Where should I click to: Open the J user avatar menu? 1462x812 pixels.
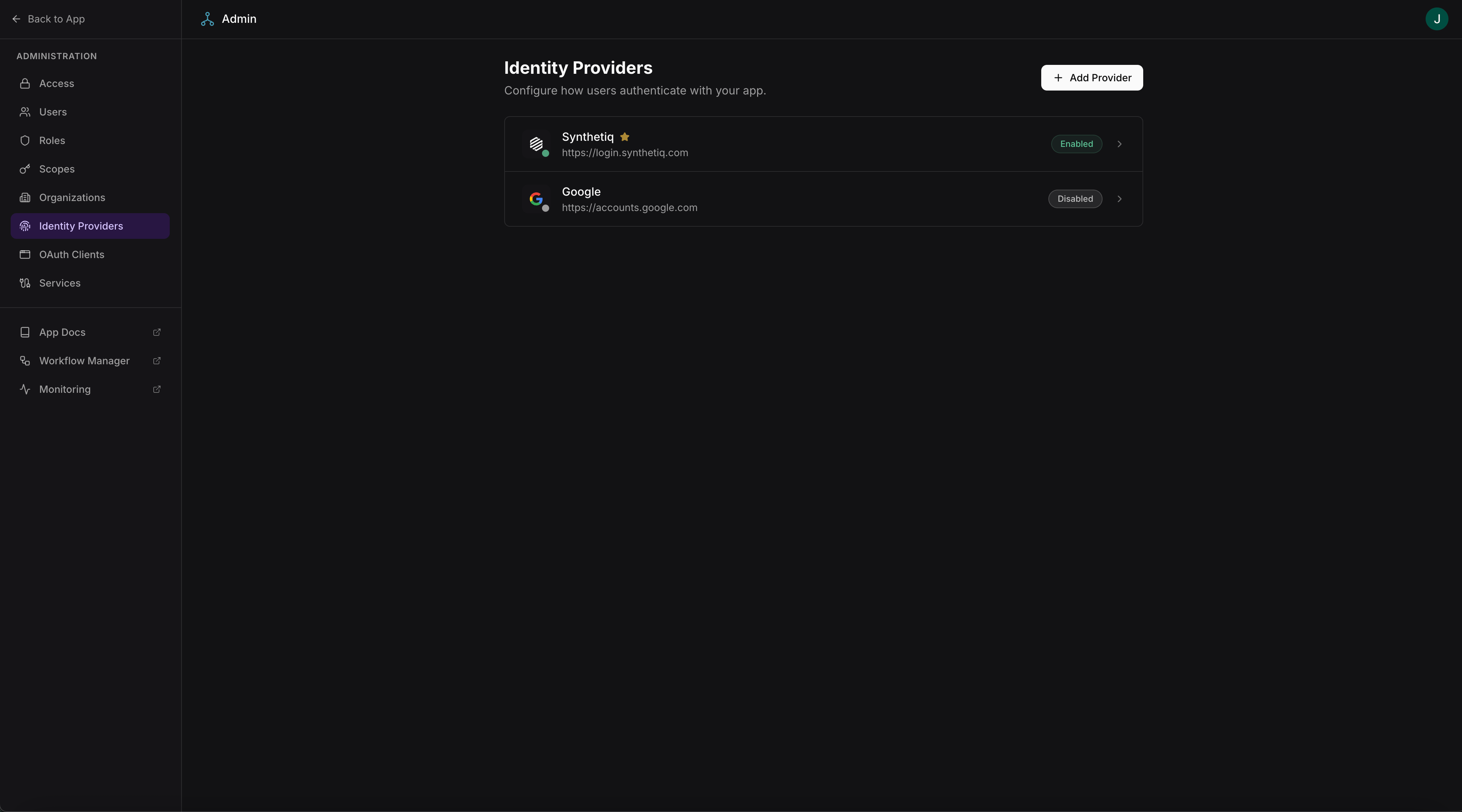(x=1436, y=19)
